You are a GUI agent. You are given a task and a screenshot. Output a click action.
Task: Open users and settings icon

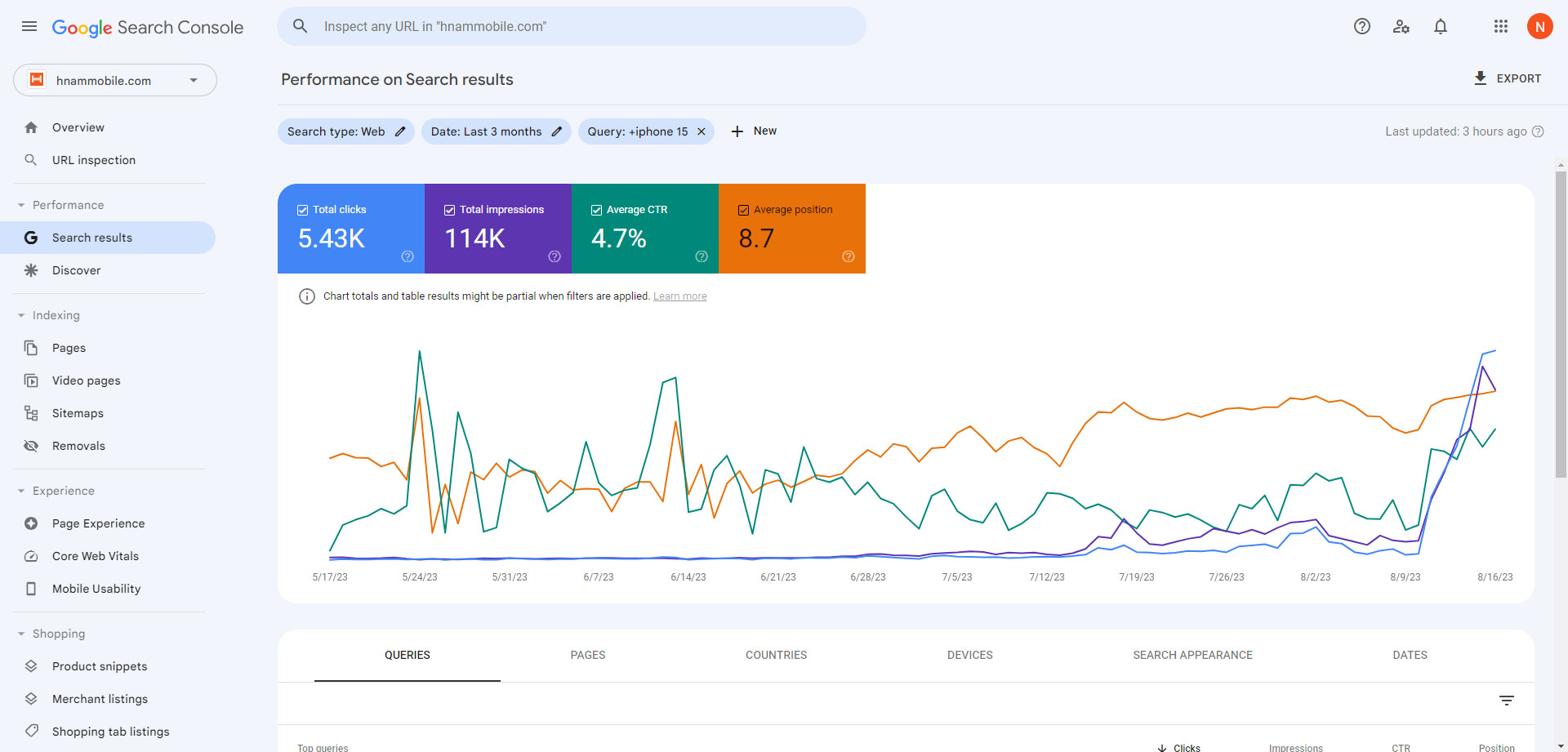tap(1401, 26)
